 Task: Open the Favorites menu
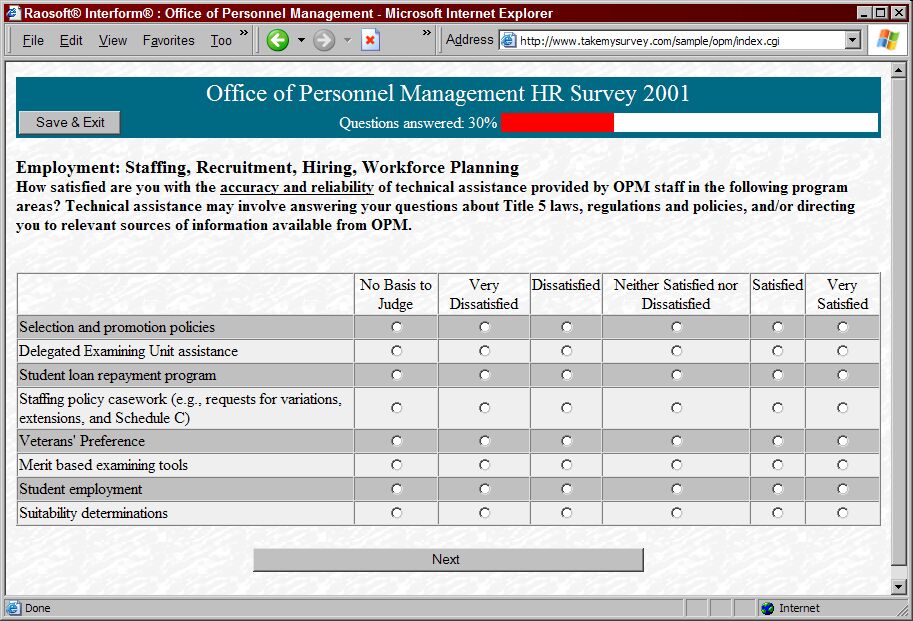[169, 40]
